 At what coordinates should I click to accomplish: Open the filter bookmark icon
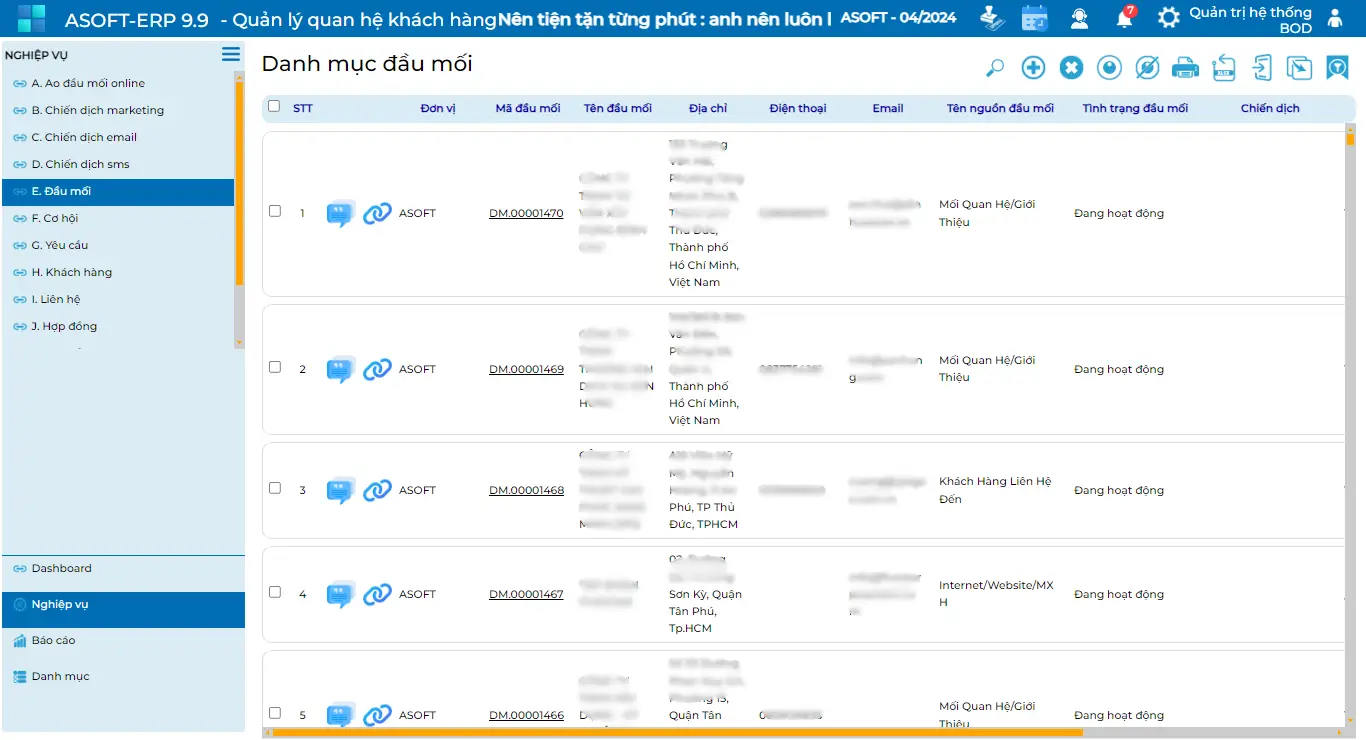click(1337, 68)
